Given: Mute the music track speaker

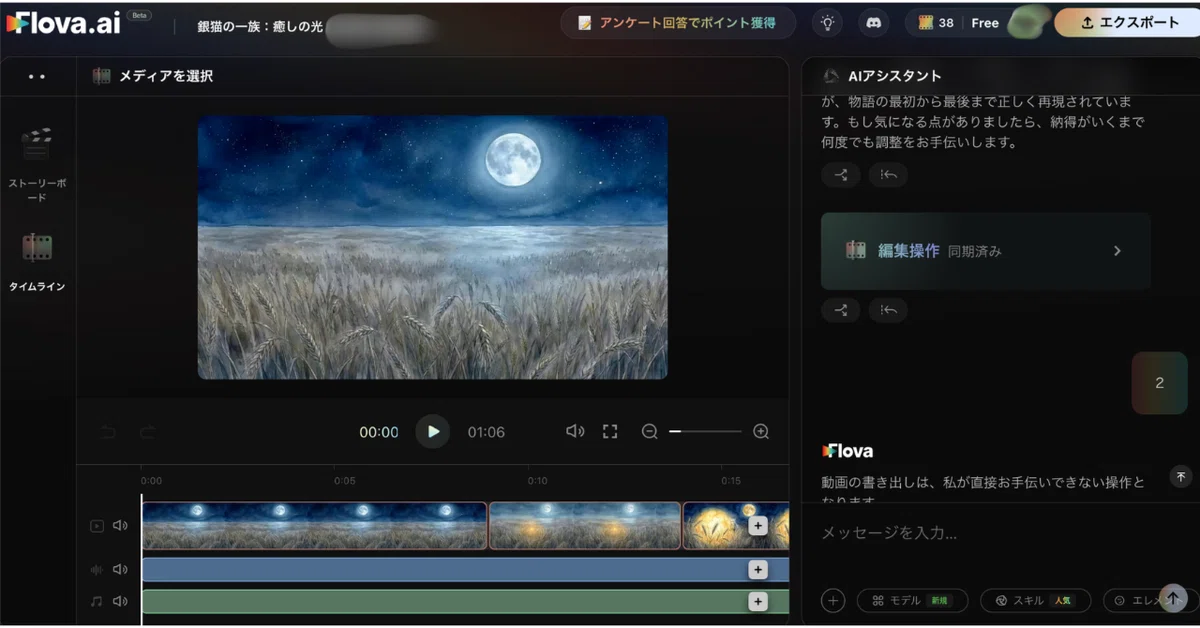Looking at the screenshot, I should pyautogui.click(x=120, y=601).
